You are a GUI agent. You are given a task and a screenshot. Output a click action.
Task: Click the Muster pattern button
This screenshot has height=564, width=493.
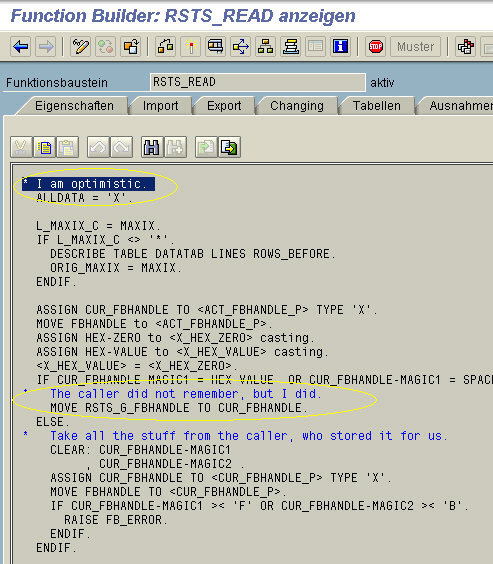point(415,47)
